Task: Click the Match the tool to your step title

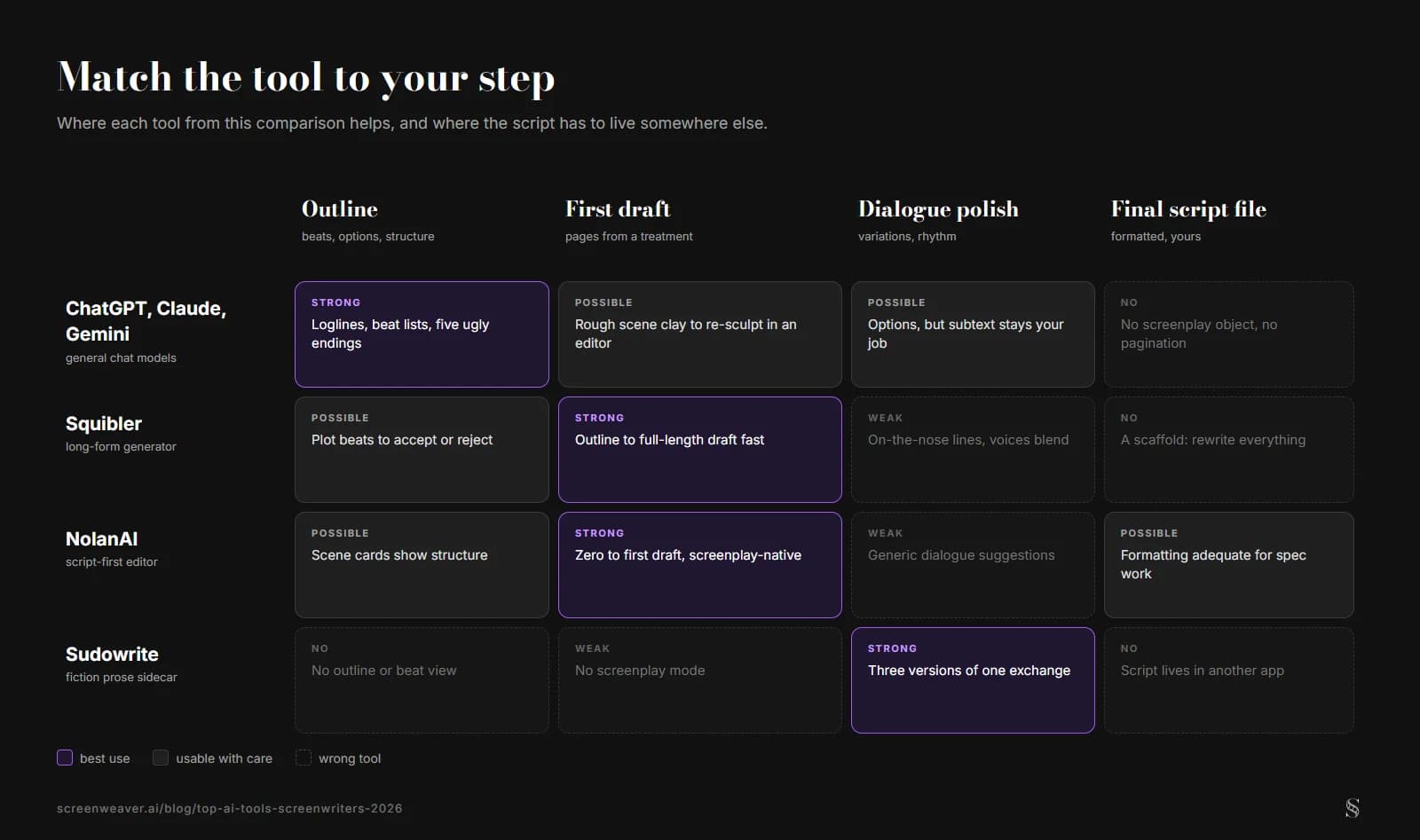Action: [306, 78]
